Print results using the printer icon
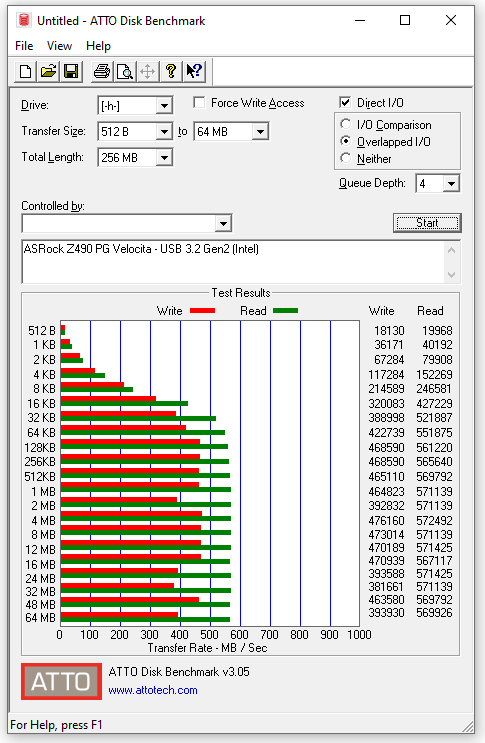Viewport: 485px width, 743px height. (102, 72)
